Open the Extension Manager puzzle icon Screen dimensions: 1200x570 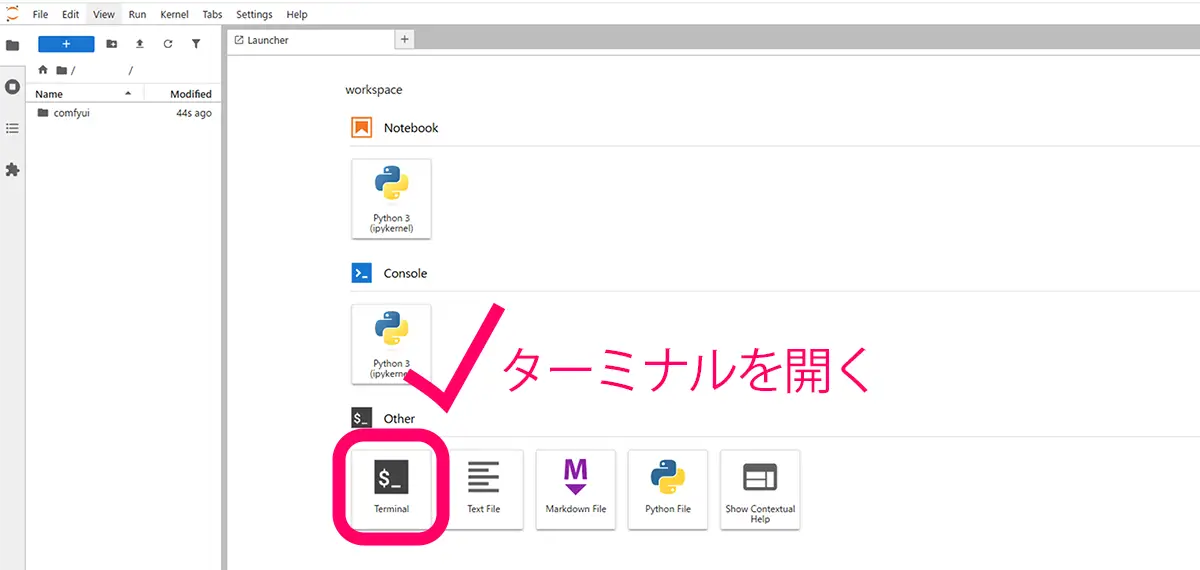12,170
